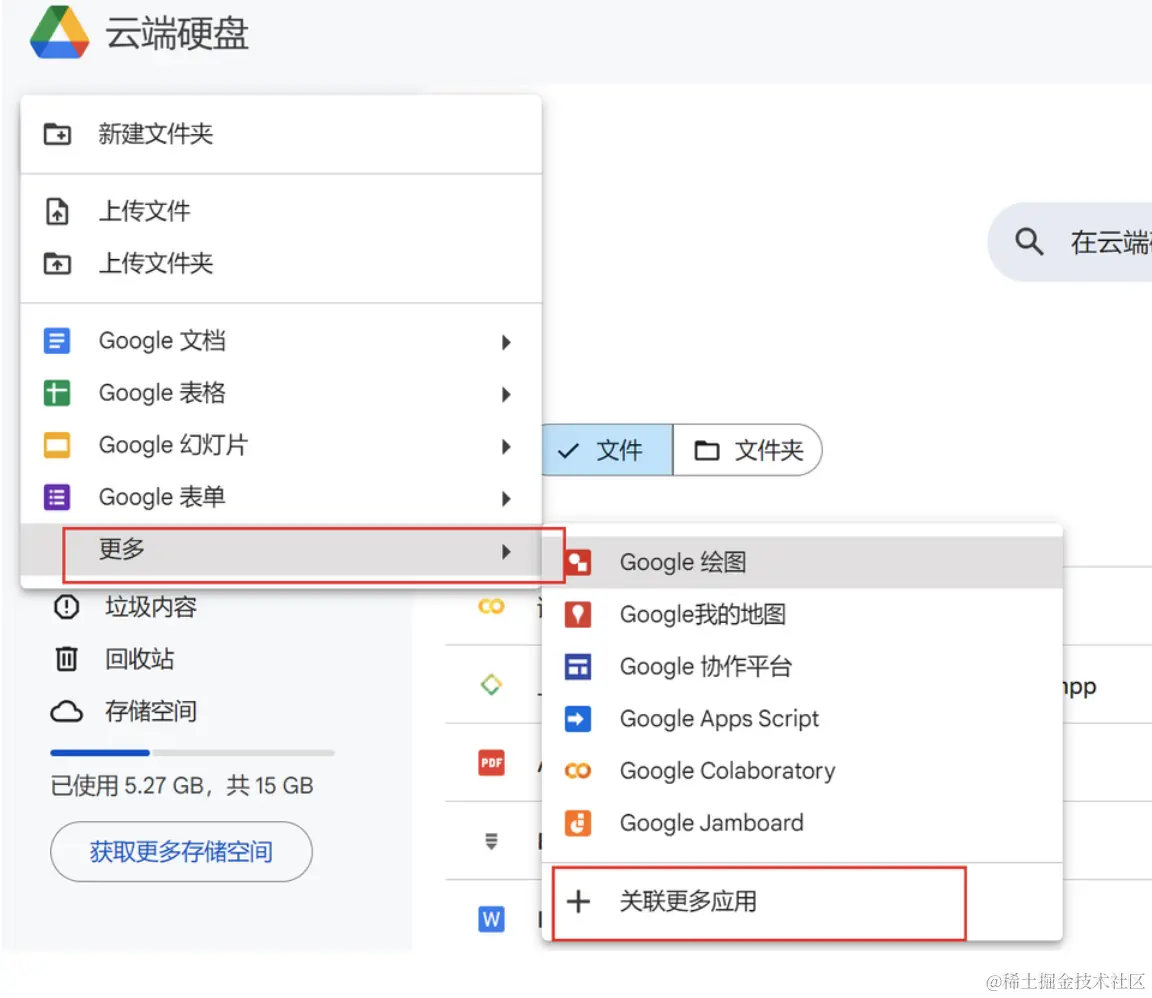
Task: Click the gray lines file icon
Action: [492, 841]
